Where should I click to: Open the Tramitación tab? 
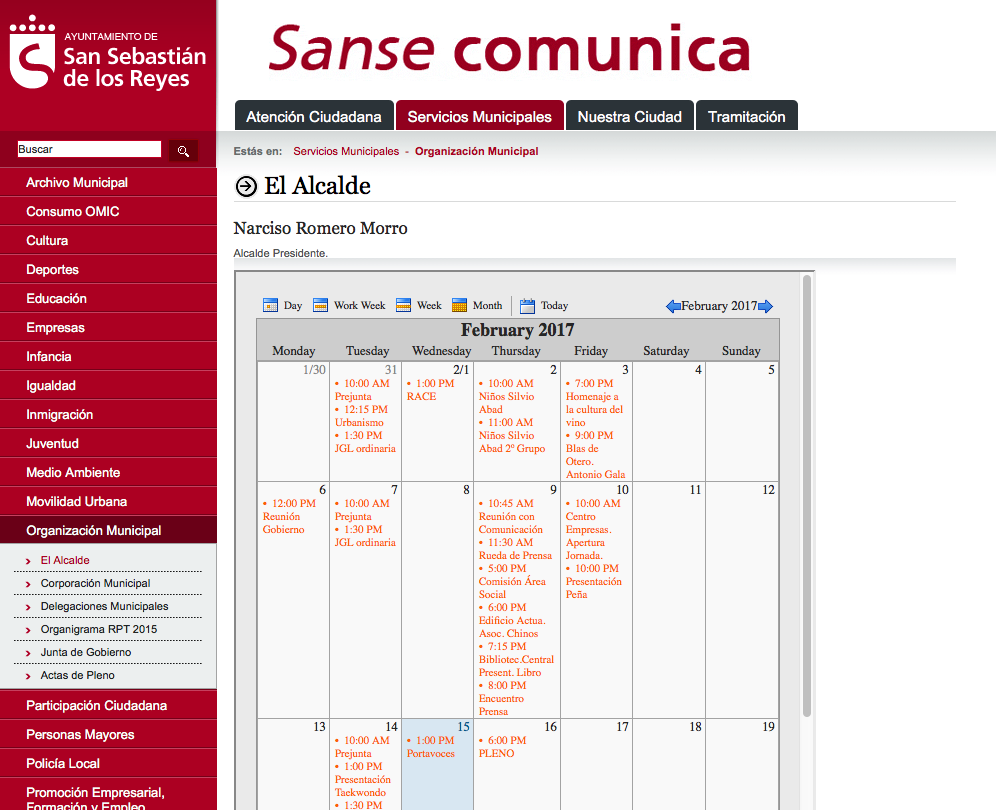click(x=747, y=116)
